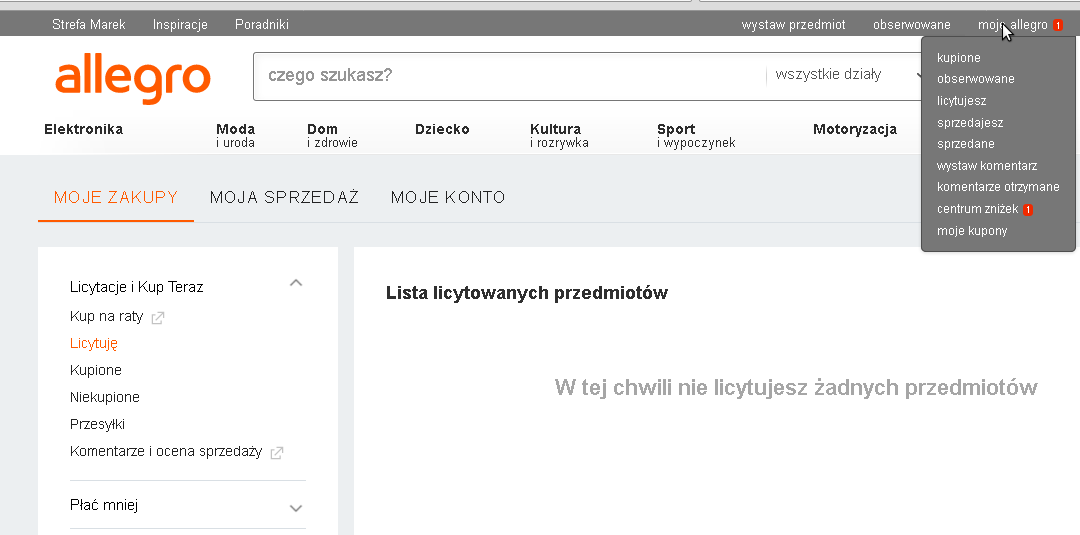Open the moje allegro menu
This screenshot has height=535, width=1080.
1012,25
